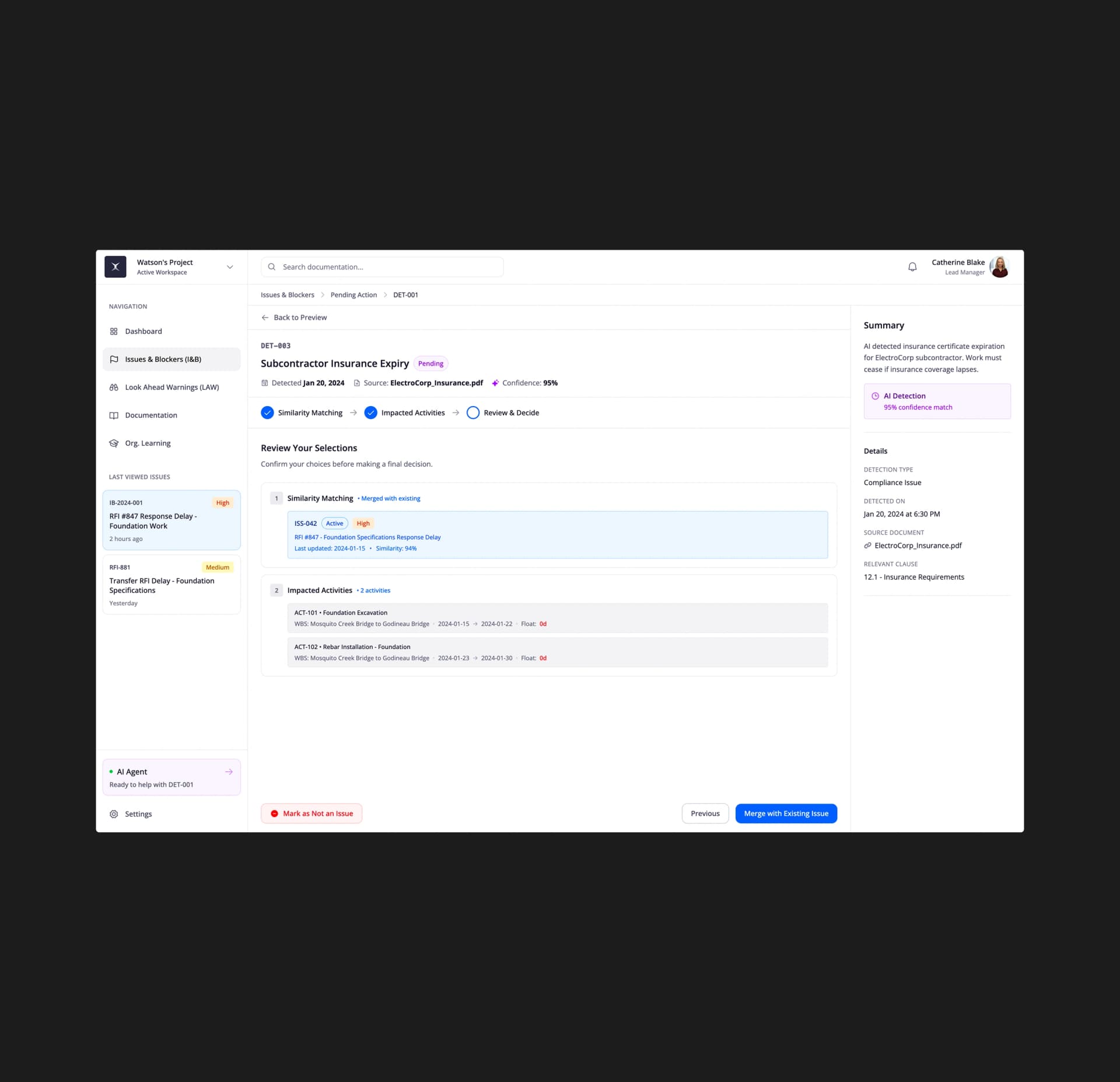Open Look Ahead Warnings (LAW)
This screenshot has height=1082, width=1120.
pyautogui.click(x=171, y=387)
